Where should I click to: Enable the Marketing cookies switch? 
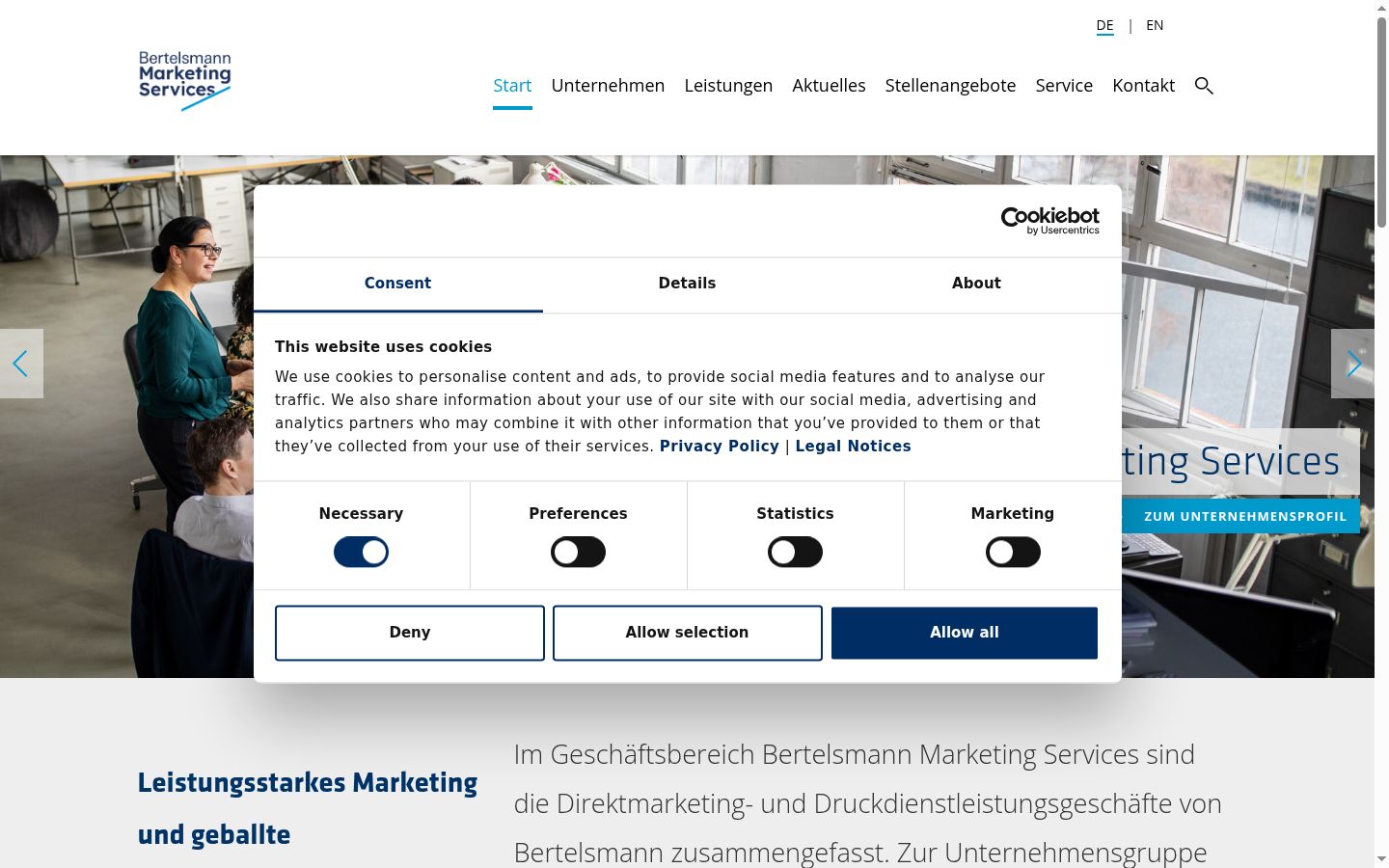(x=1013, y=553)
